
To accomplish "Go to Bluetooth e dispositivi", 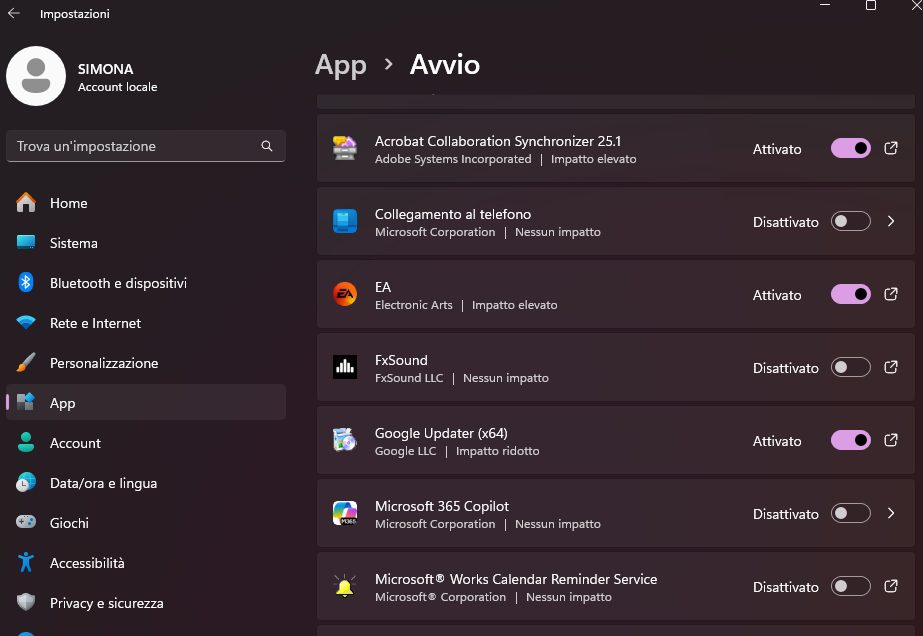I will [x=145, y=283].
